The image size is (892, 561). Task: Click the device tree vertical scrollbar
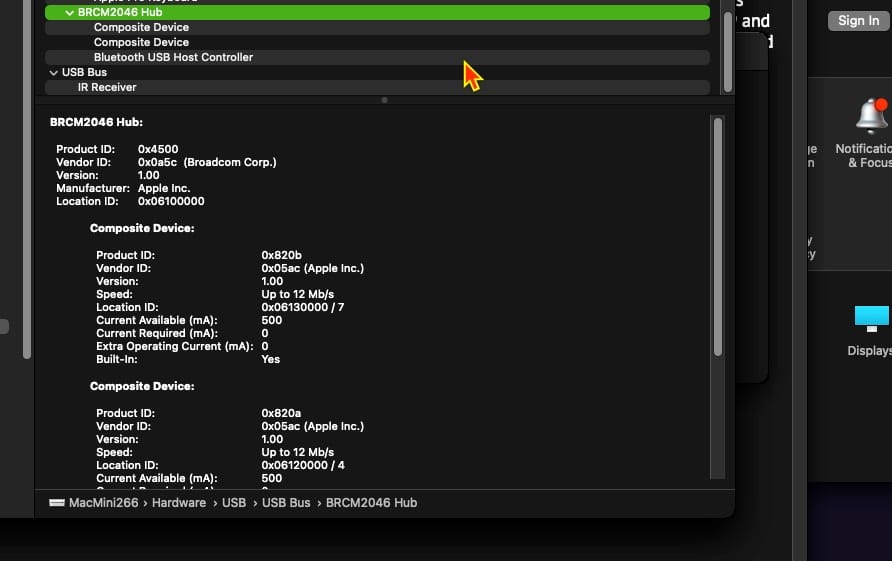728,52
